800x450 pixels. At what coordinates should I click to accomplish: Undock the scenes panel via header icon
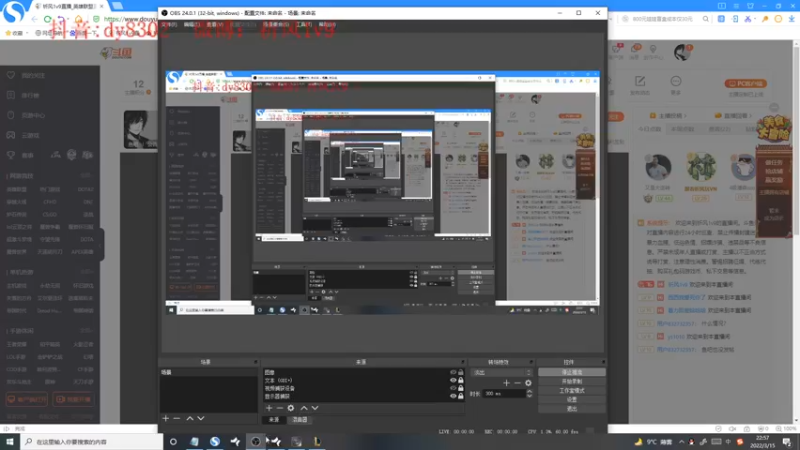coord(256,362)
